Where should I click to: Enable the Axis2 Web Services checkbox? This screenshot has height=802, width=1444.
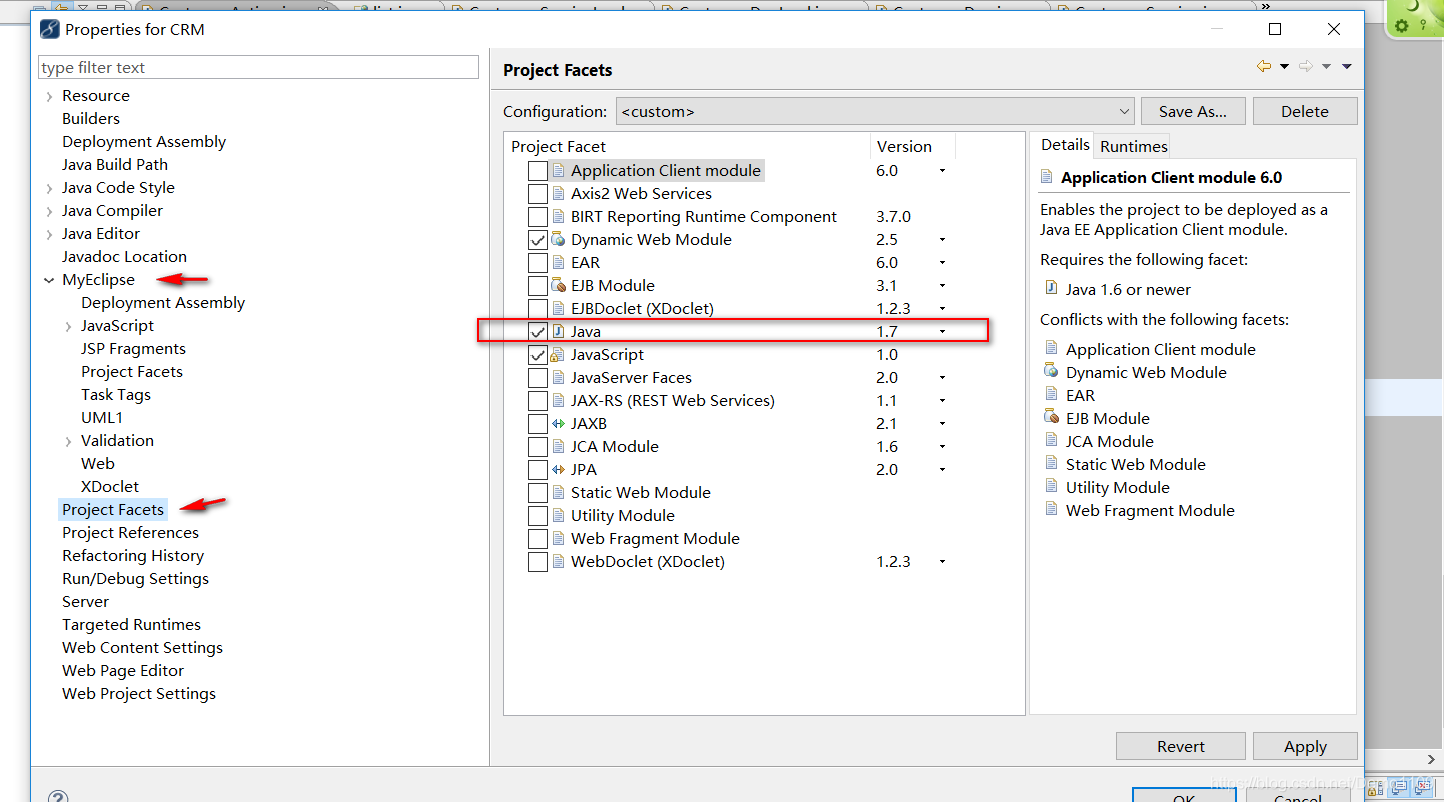[x=538, y=194]
